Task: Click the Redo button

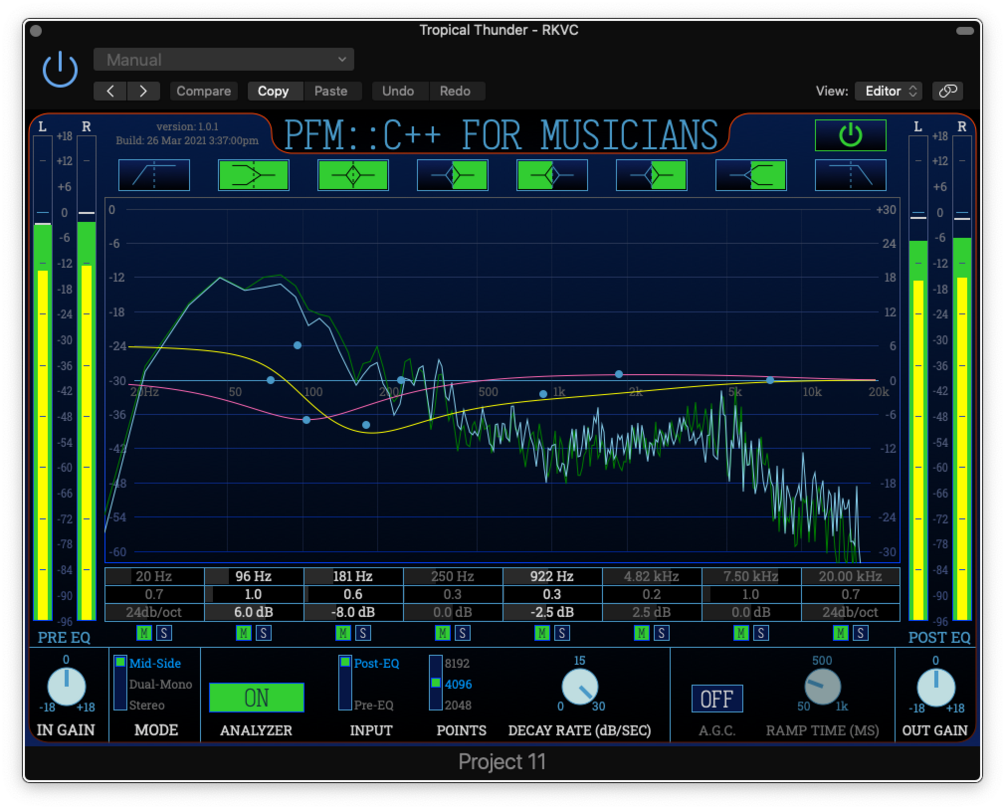Action: point(455,91)
